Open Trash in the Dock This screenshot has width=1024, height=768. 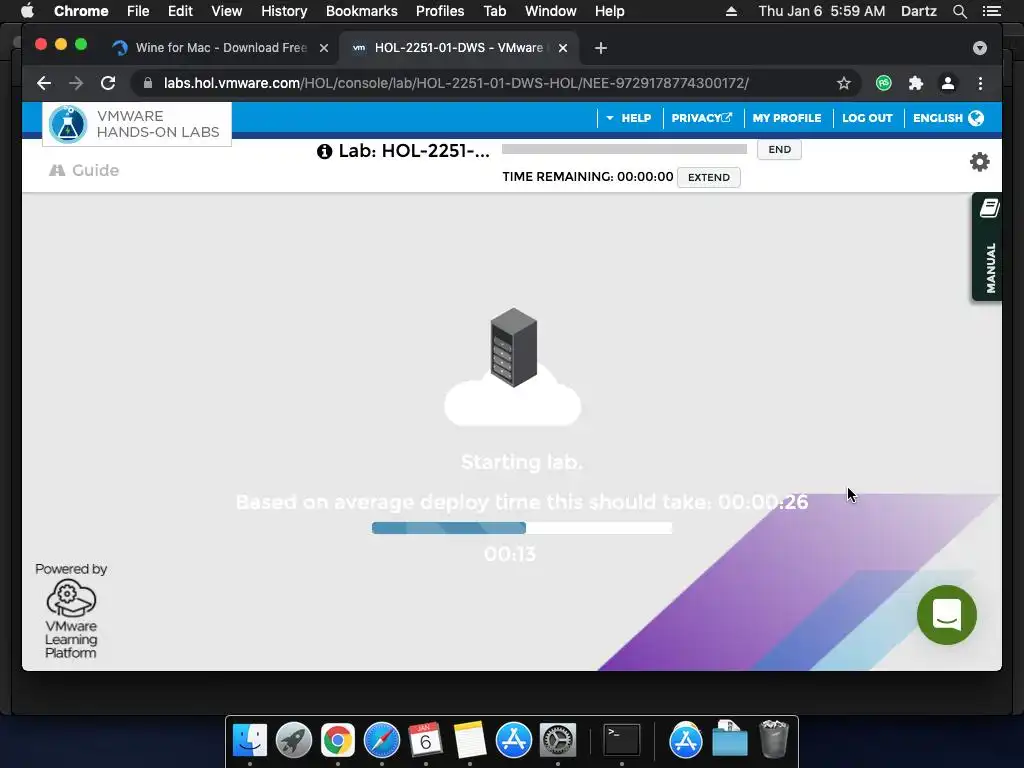[x=774, y=739]
